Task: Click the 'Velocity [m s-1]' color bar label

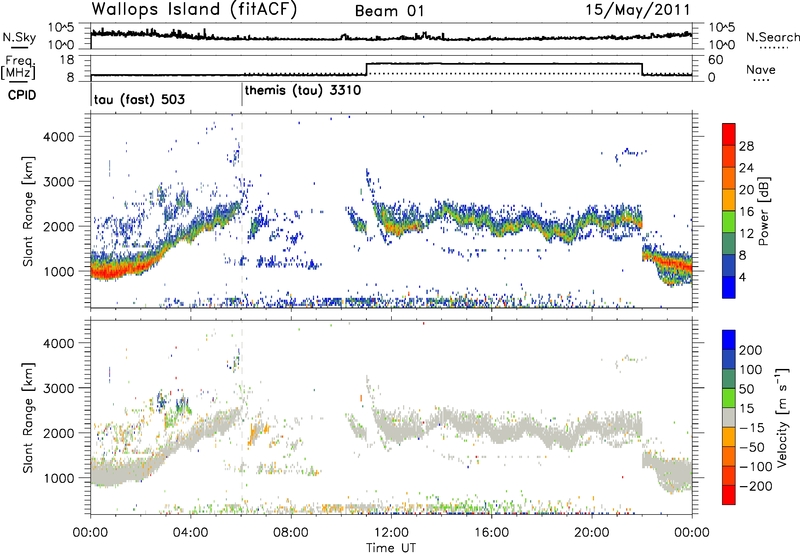Action: (x=782, y=417)
